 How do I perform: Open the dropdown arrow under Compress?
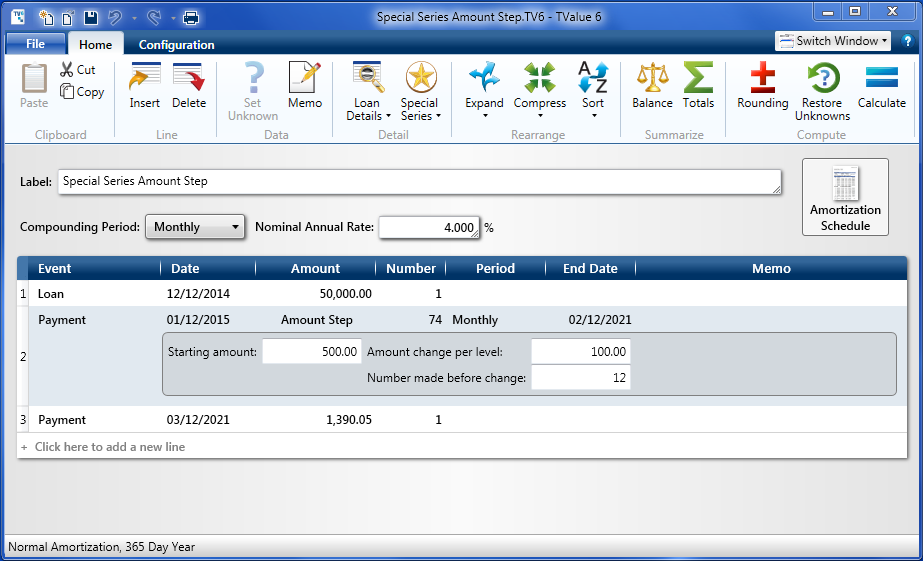[x=540, y=116]
